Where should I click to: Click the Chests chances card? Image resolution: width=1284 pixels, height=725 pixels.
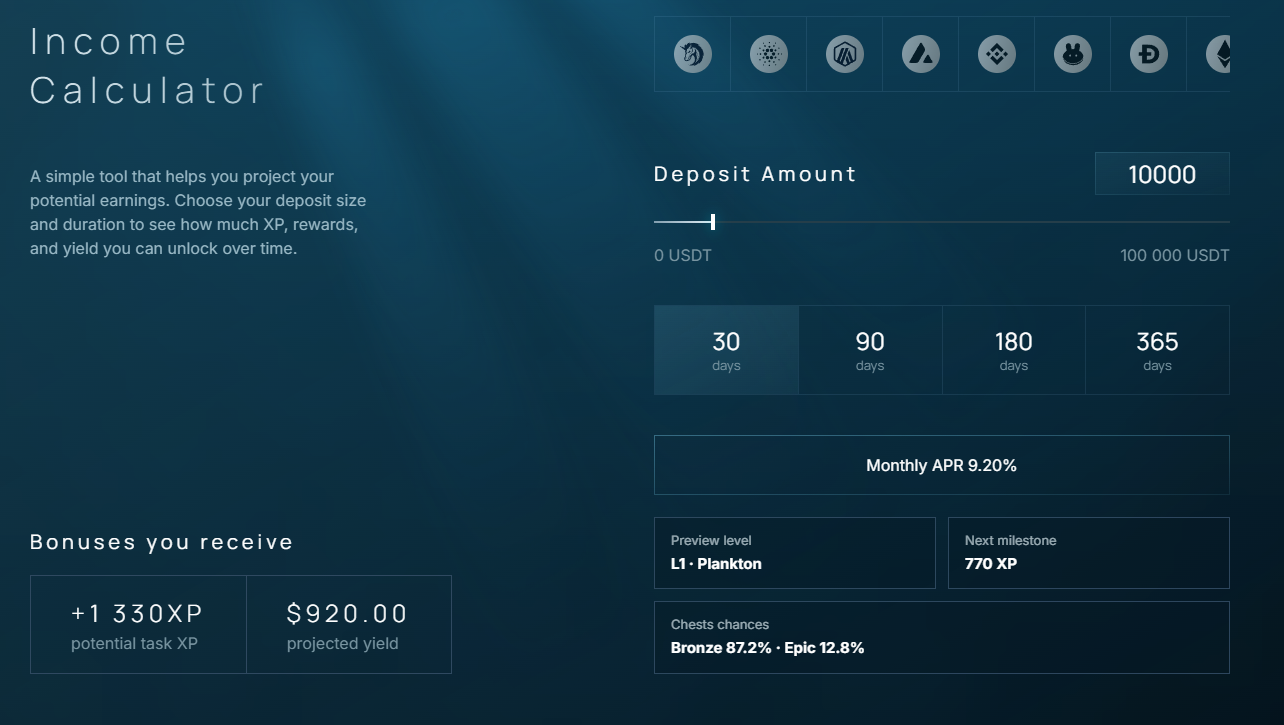[942, 637]
